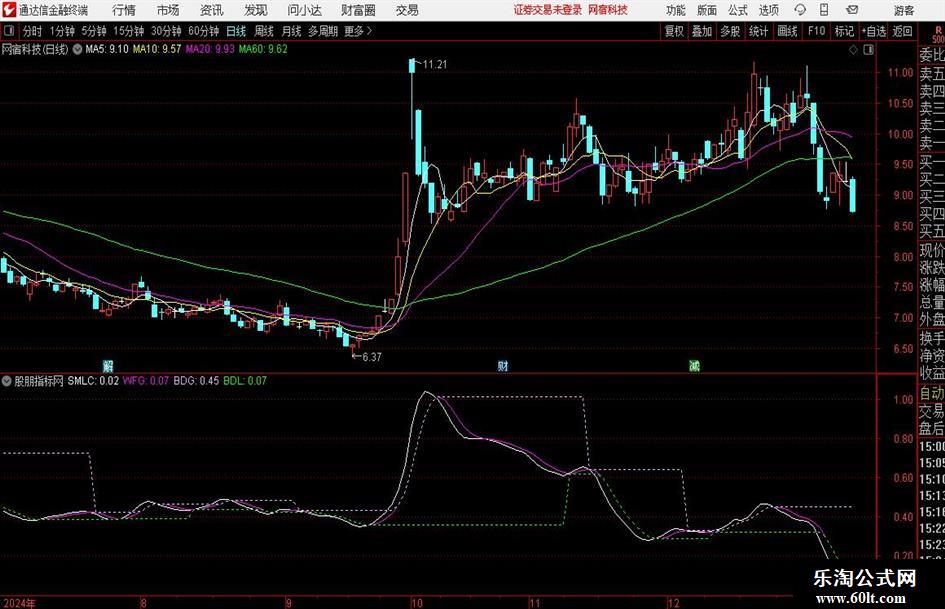The width and height of the screenshot is (945, 609).
Task: Click the 减 event marker on chart
Action: click(694, 365)
